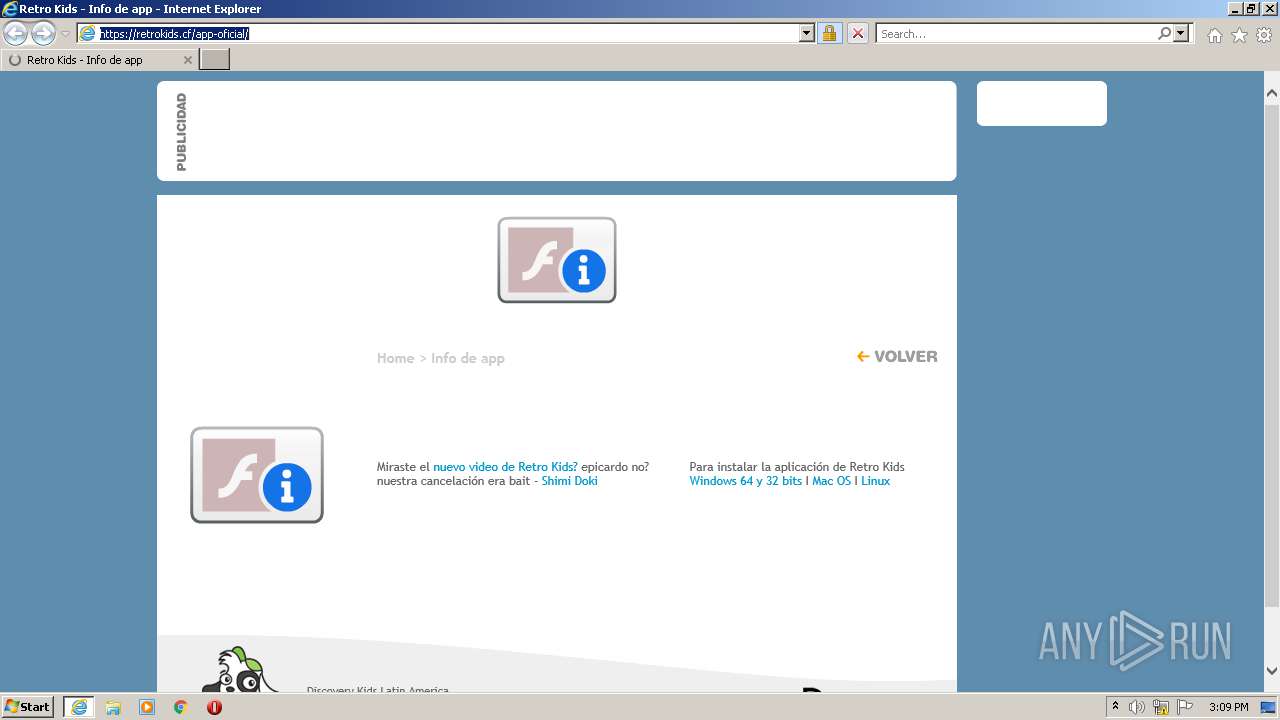Open the Windows Start menu
Screen dimensions: 1280x720
(27, 707)
